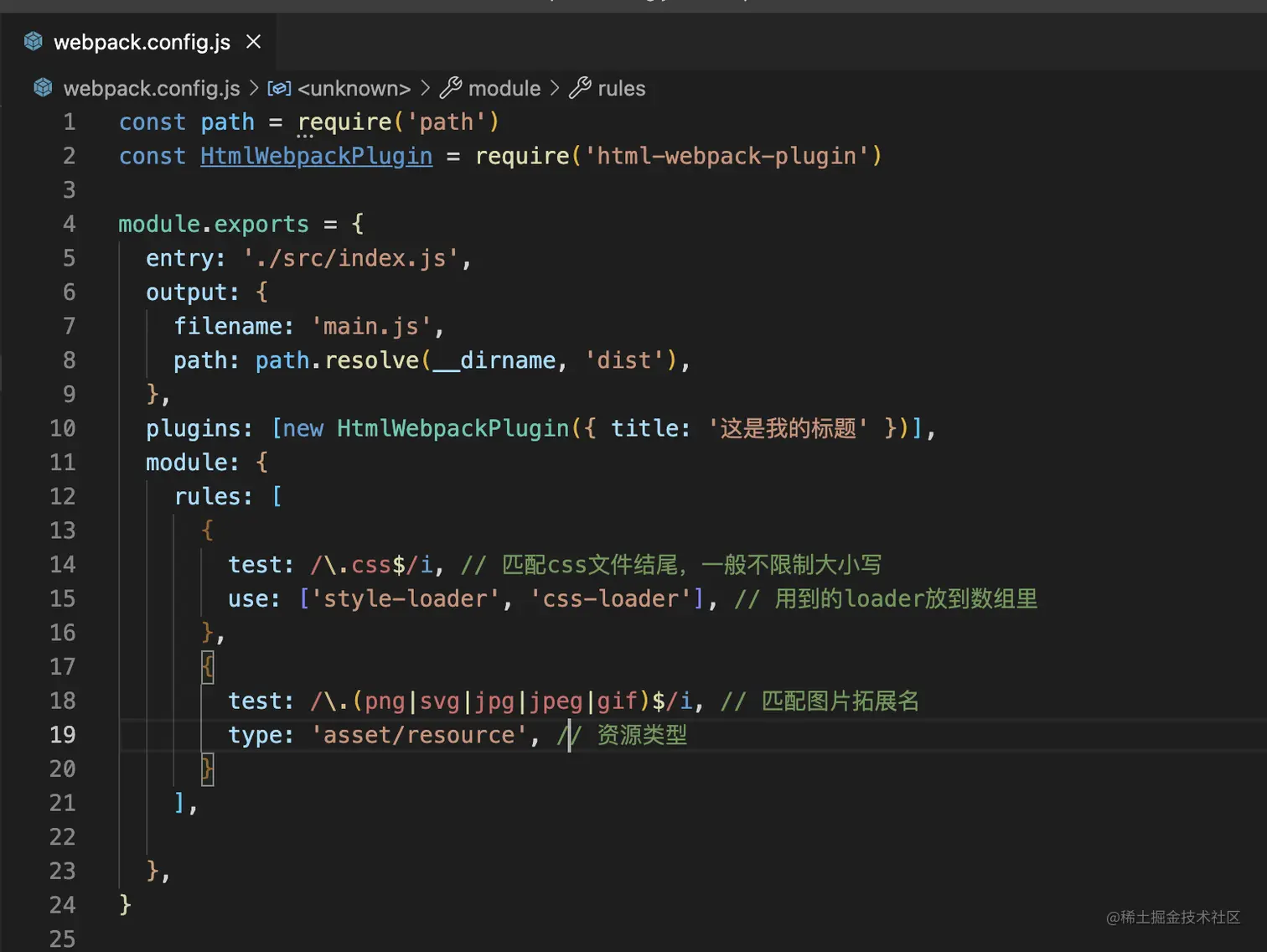The height and width of the screenshot is (952, 1267).
Task: Open the rules breadcrumb dropdown
Action: pos(621,88)
